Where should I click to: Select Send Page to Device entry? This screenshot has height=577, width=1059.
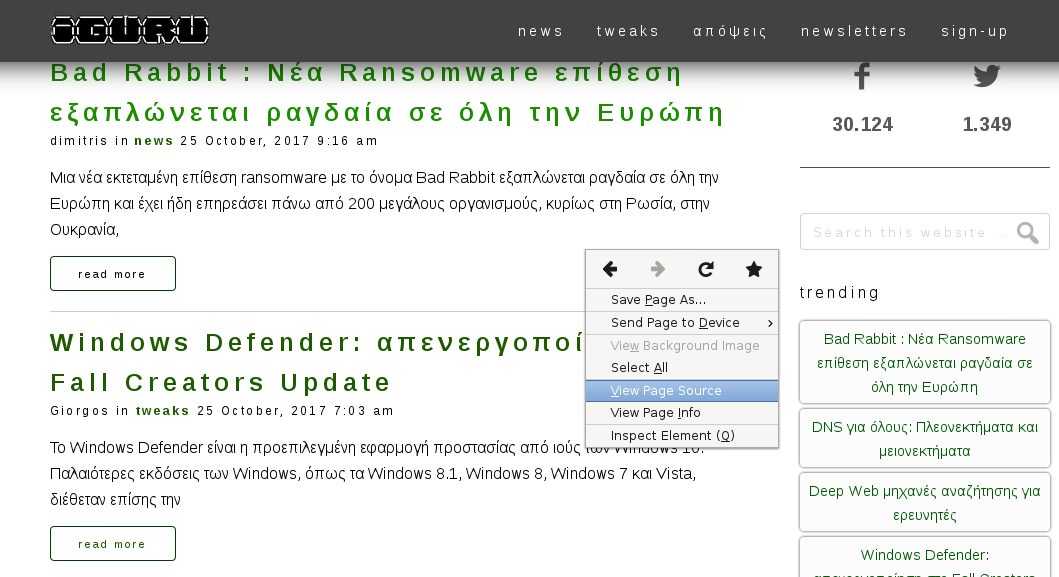682,323
